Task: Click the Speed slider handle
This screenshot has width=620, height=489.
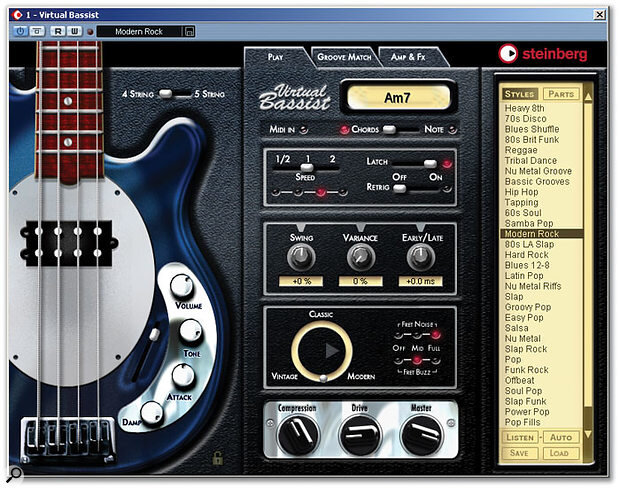Action: (307, 168)
